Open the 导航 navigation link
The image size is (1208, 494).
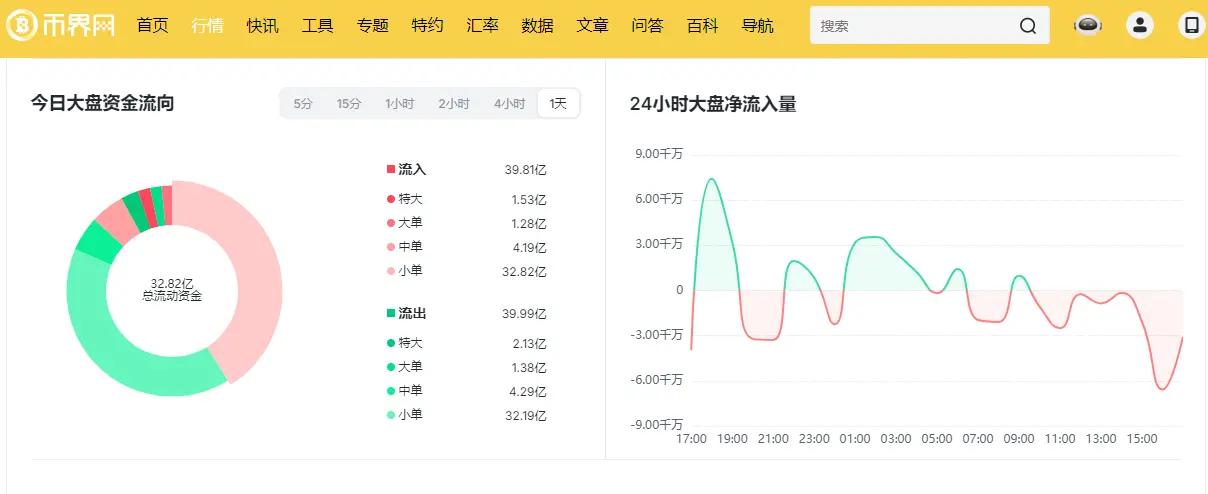[757, 26]
